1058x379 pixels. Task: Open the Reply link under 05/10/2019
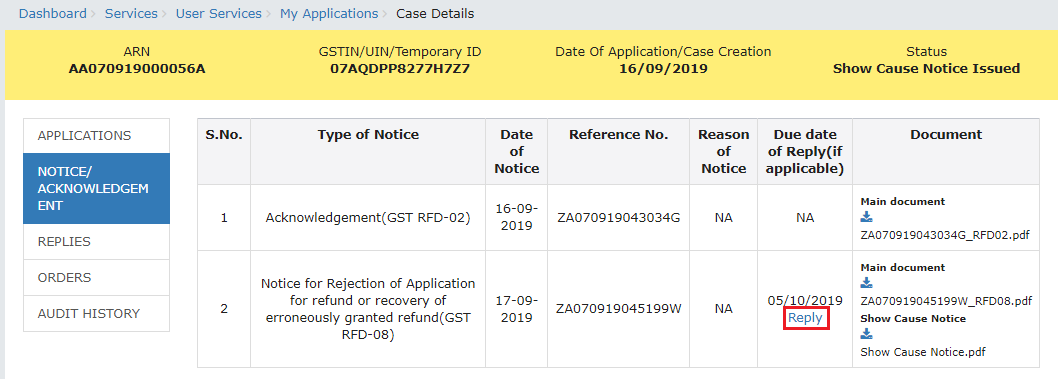[805, 318]
